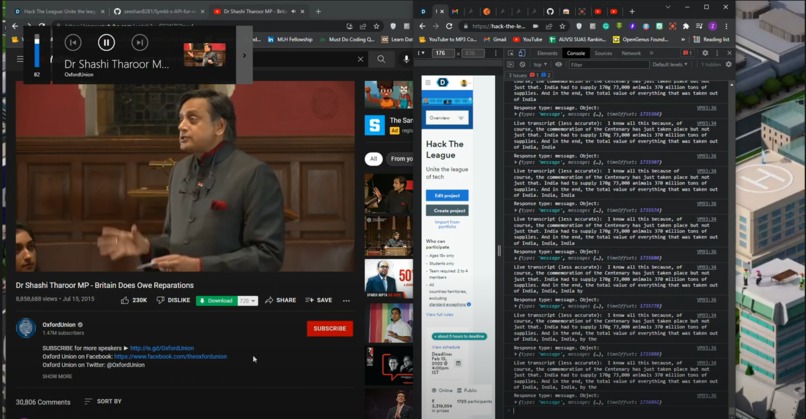This screenshot has height=419, width=806.
Task: Click the red error count badge
Action: [x=687, y=53]
